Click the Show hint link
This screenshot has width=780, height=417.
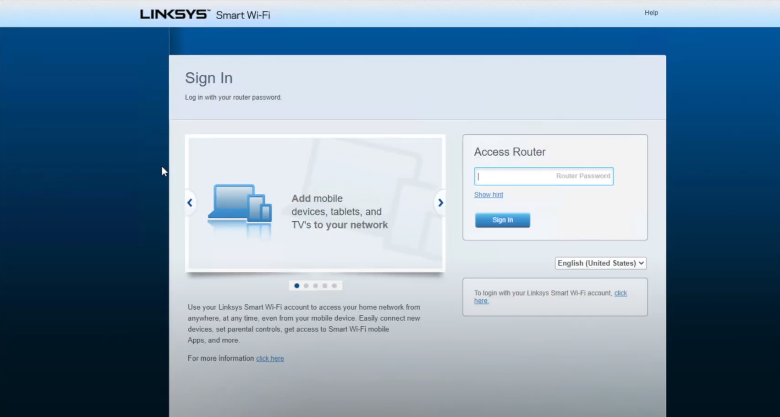pos(488,195)
